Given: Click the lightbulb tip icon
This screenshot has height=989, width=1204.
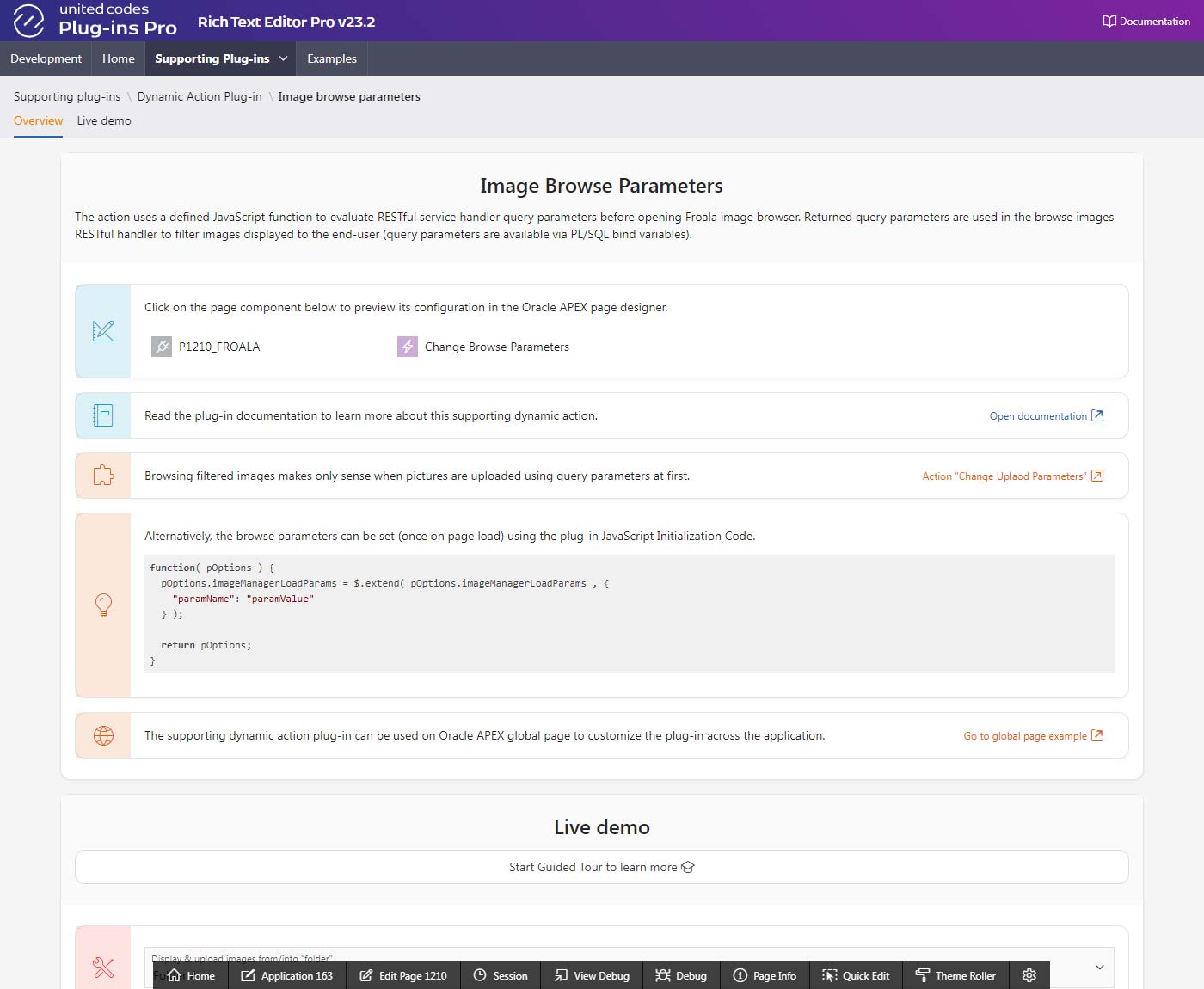Looking at the screenshot, I should 103,605.
